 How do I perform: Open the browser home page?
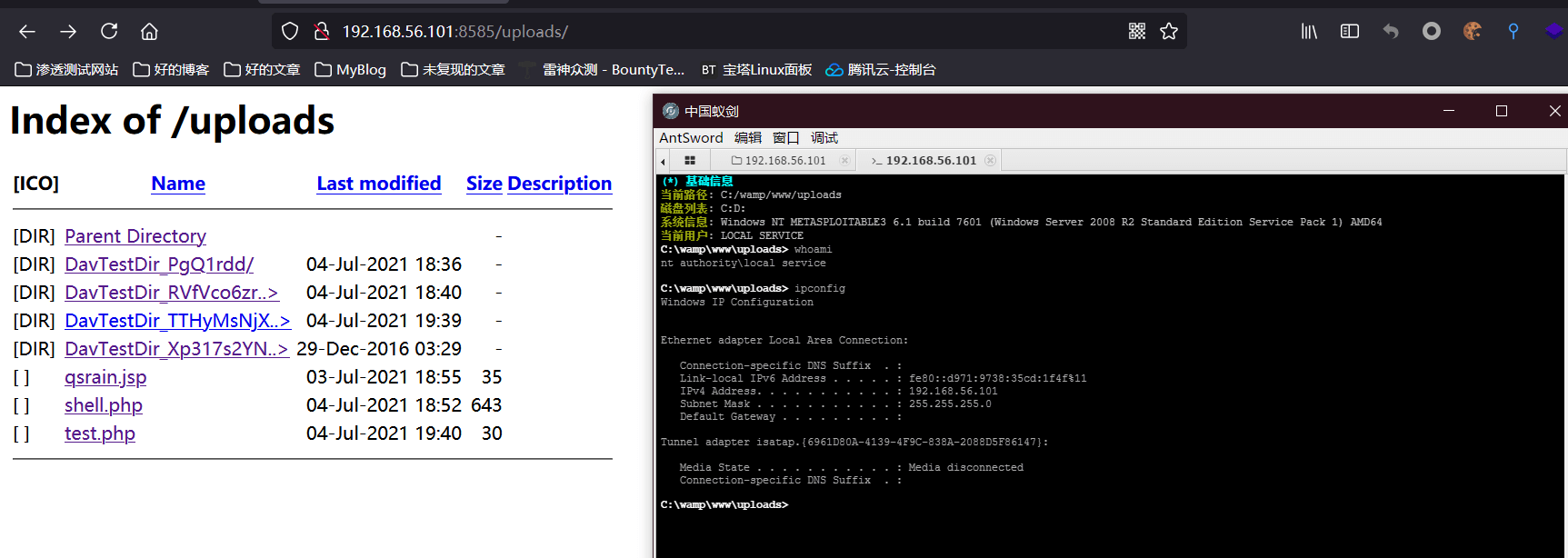click(149, 32)
